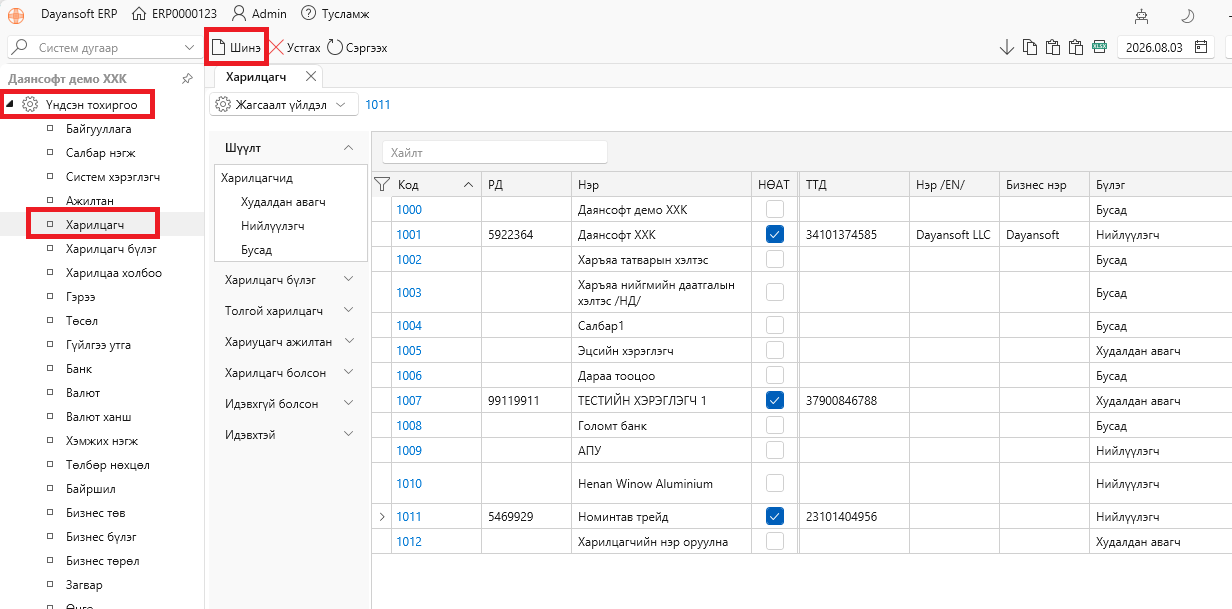Refresh the list with Сэргээх
The image size is (1232, 609).
coord(357,47)
